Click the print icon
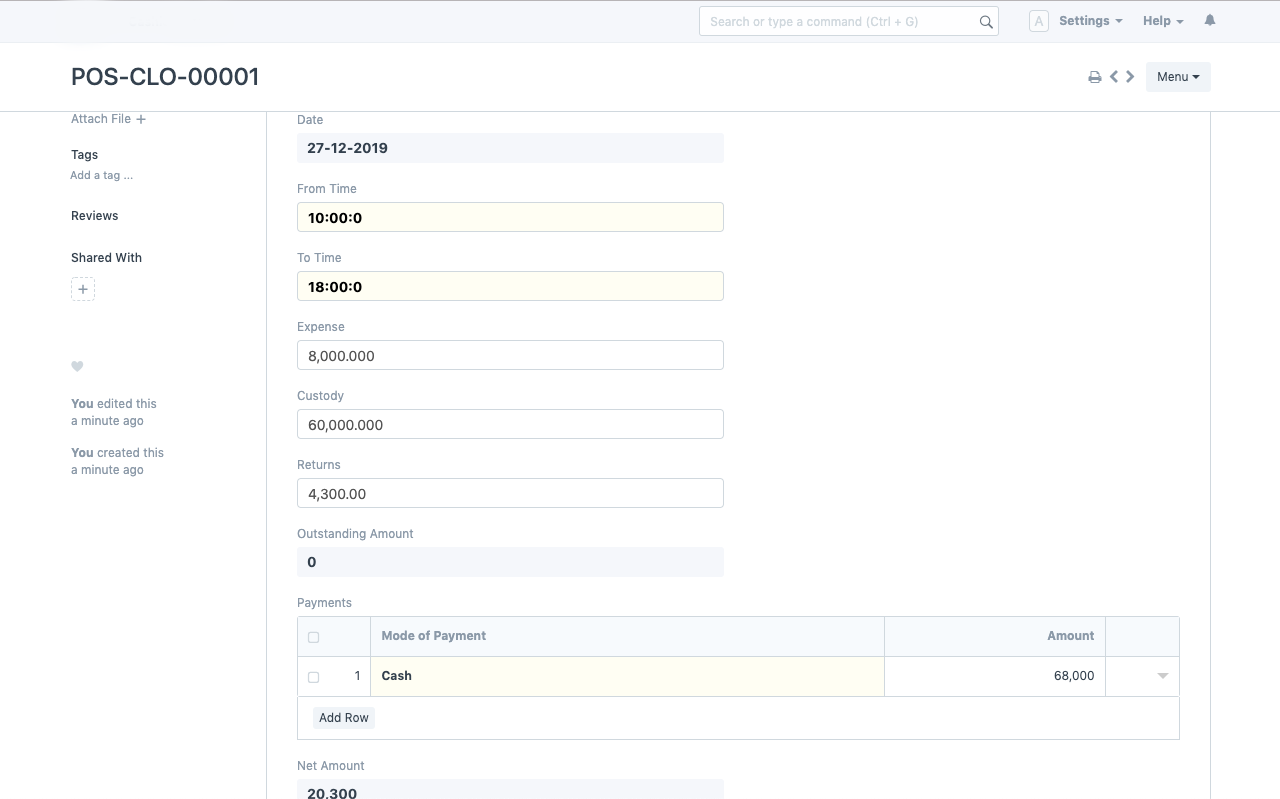Screen dimensions: 1280x799 point(1094,77)
